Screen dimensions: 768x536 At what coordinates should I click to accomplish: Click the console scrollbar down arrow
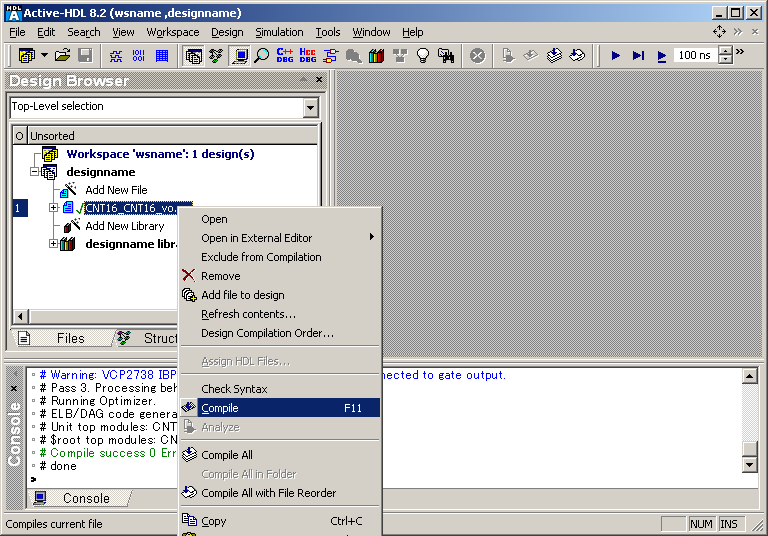tap(749, 464)
